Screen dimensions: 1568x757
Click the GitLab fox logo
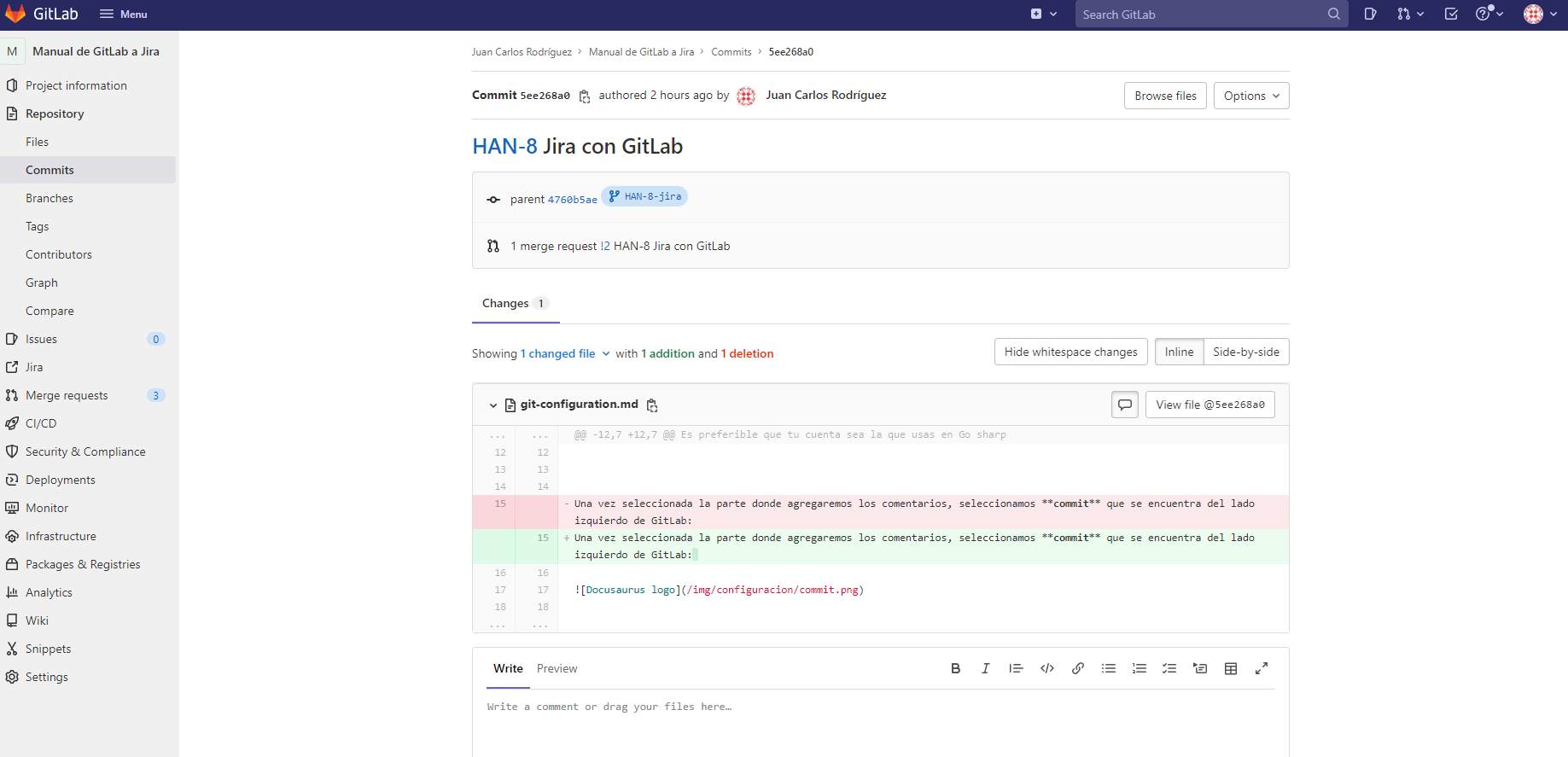16,14
